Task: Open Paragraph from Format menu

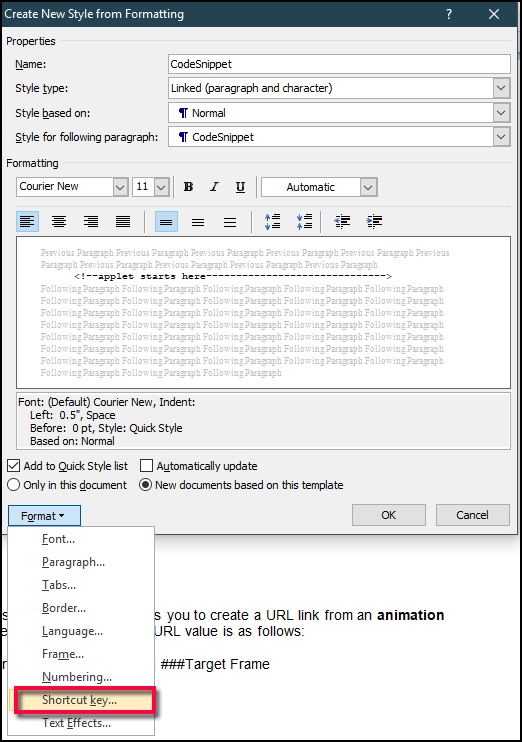Action: click(73, 562)
